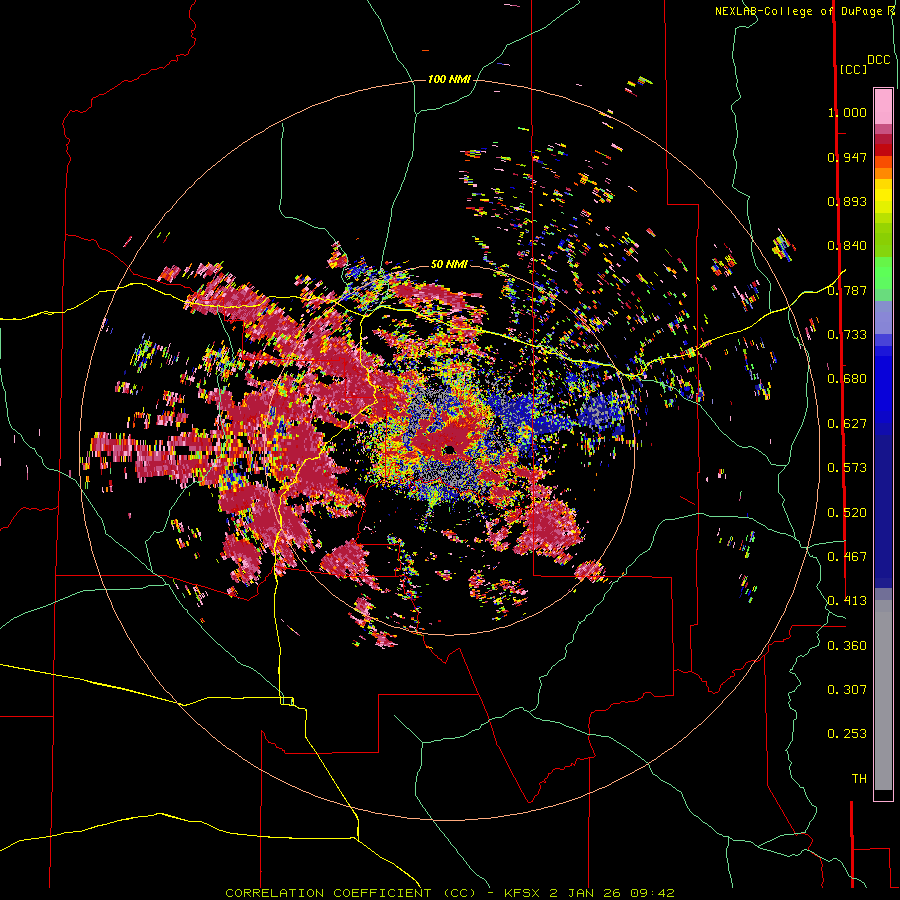Select the 0.307 legend value

point(847,690)
